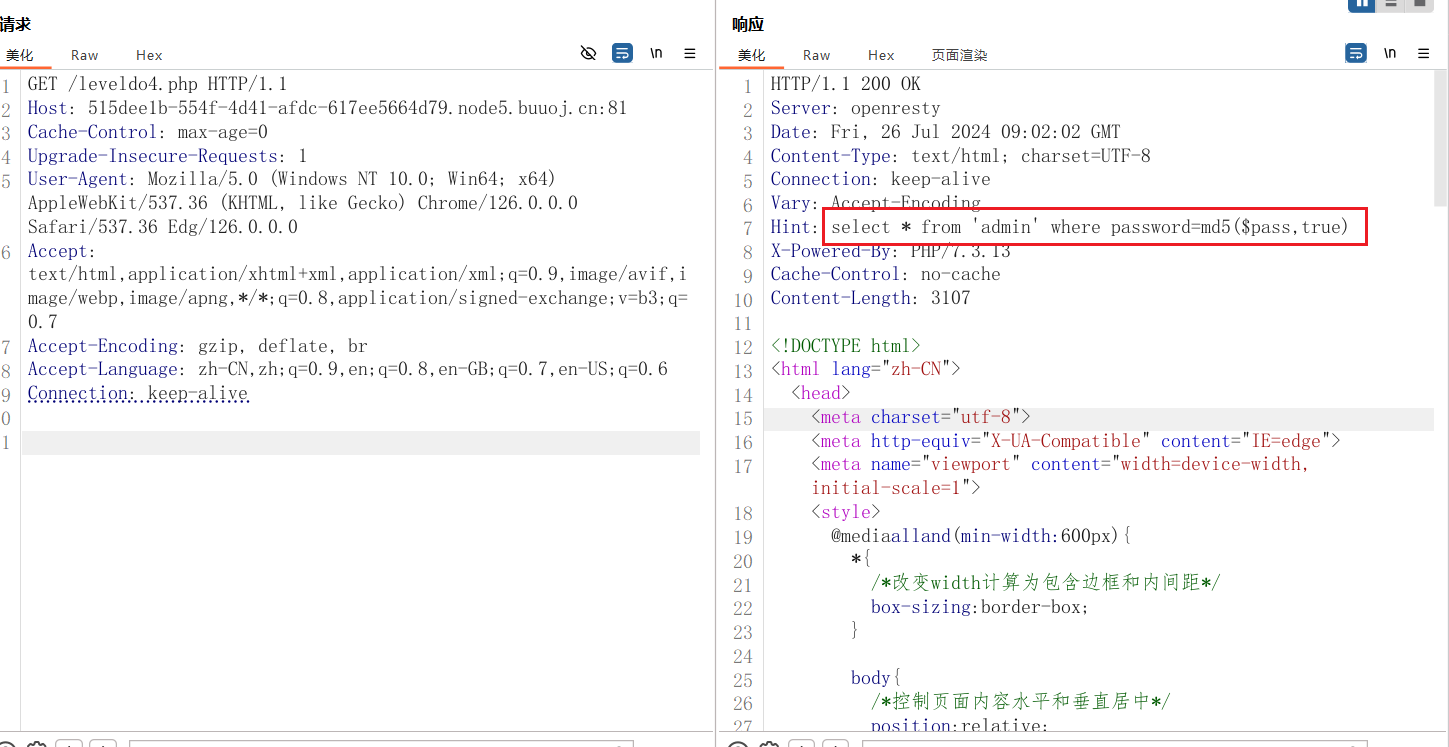Click the HTTP/1.1 200 OK status line
The height and width of the screenshot is (747, 1449).
tap(845, 84)
